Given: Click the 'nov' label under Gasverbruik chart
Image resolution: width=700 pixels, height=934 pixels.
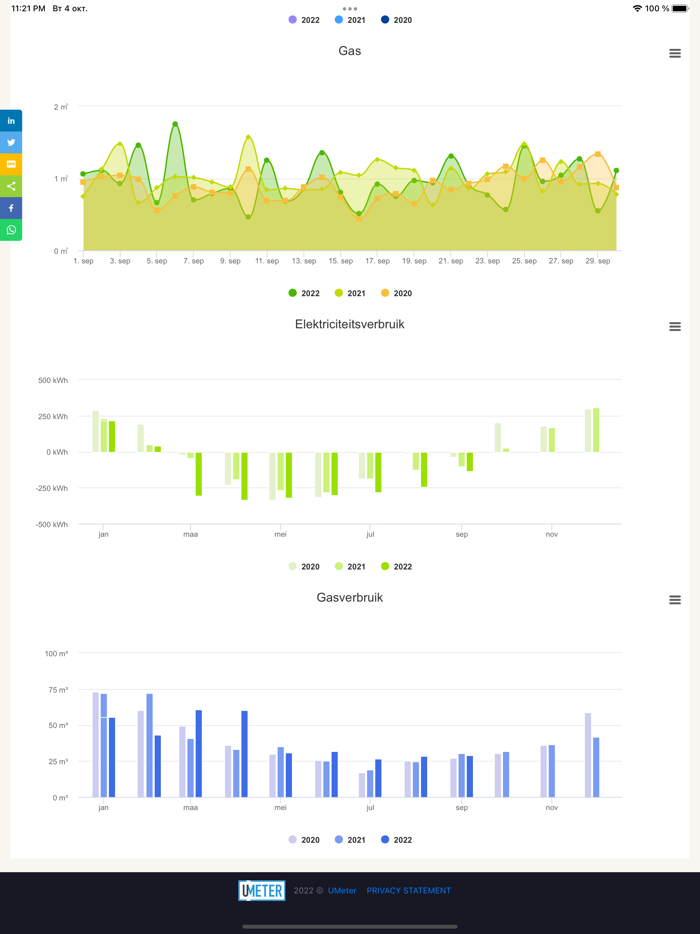Looking at the screenshot, I should pyautogui.click(x=552, y=808).
